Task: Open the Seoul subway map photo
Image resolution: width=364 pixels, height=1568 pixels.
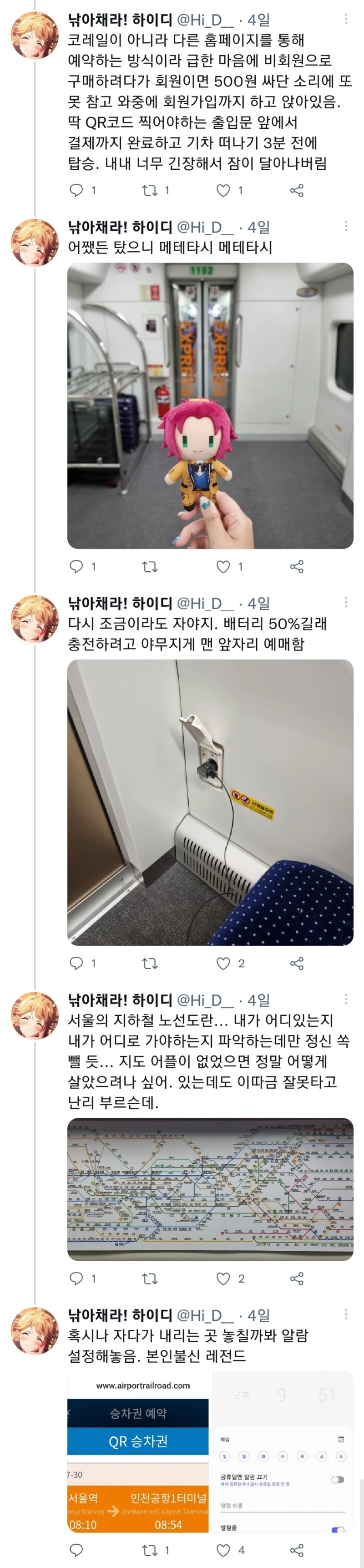Action: (x=210, y=1189)
